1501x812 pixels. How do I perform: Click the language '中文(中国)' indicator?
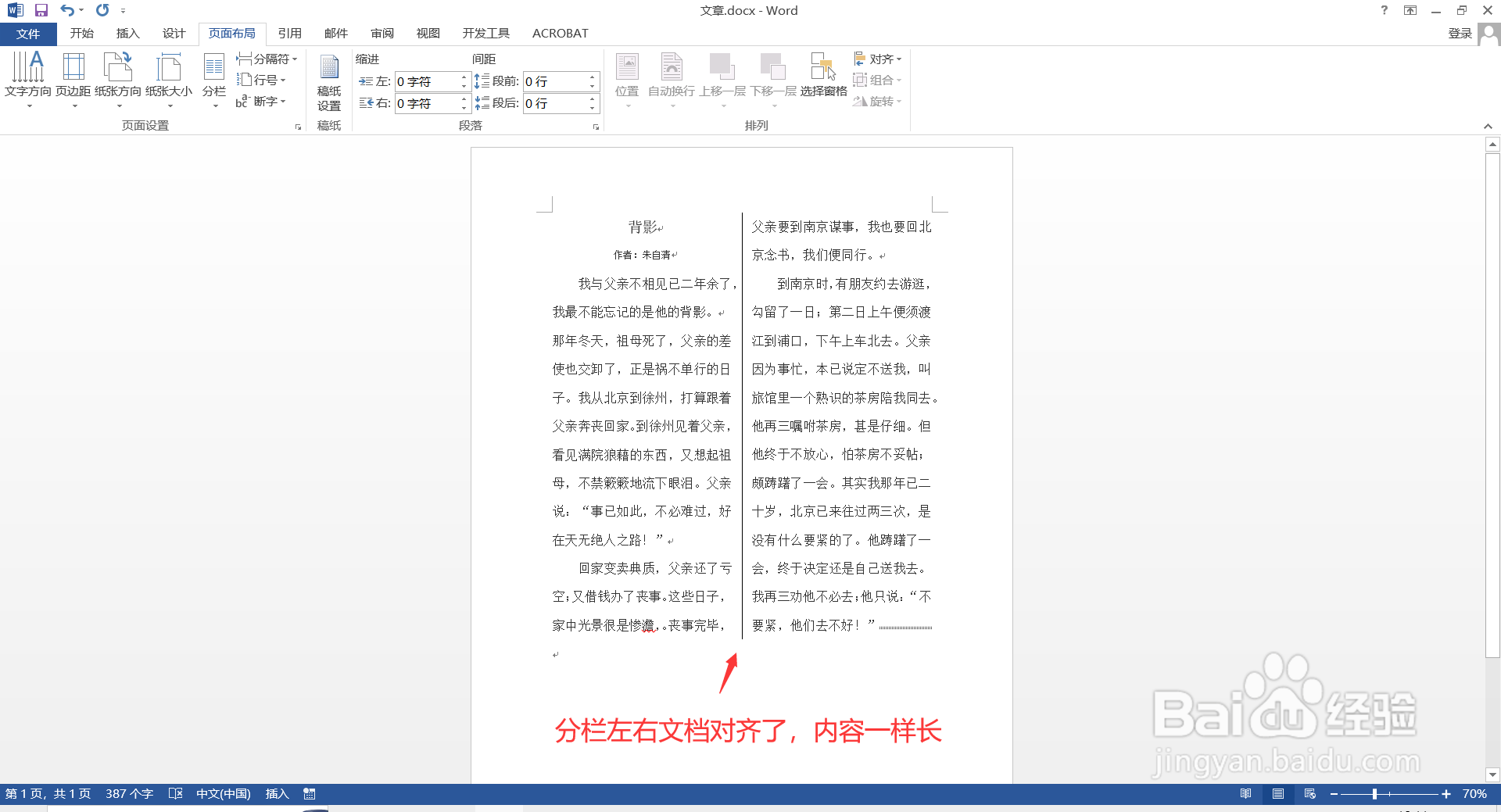[223, 793]
